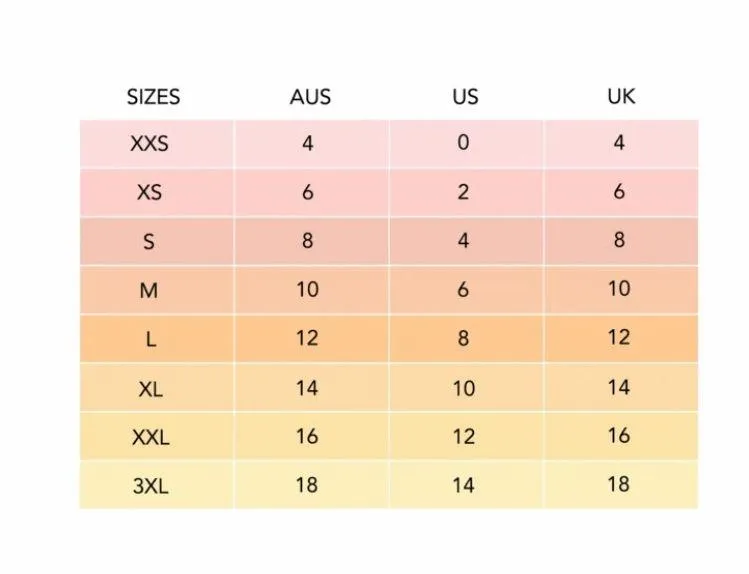Image resolution: width=749 pixels, height=574 pixels.
Task: Select the XS row label
Action: 150,192
